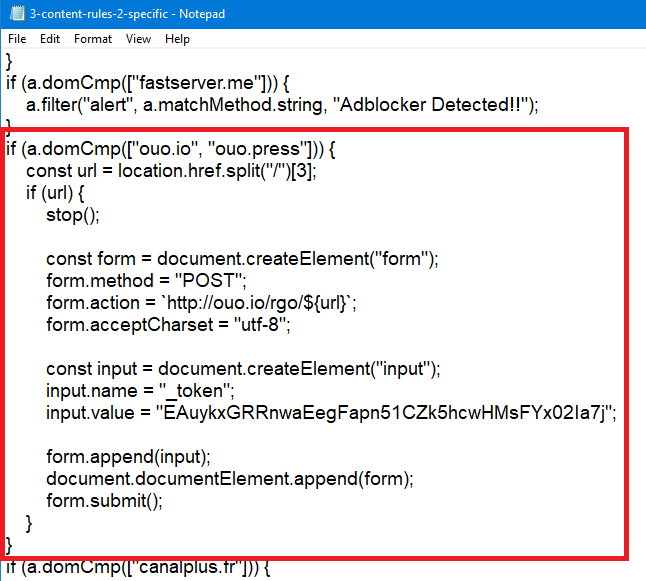This screenshot has height=581, width=646.
Task: Open the Format menu
Action: pos(93,39)
